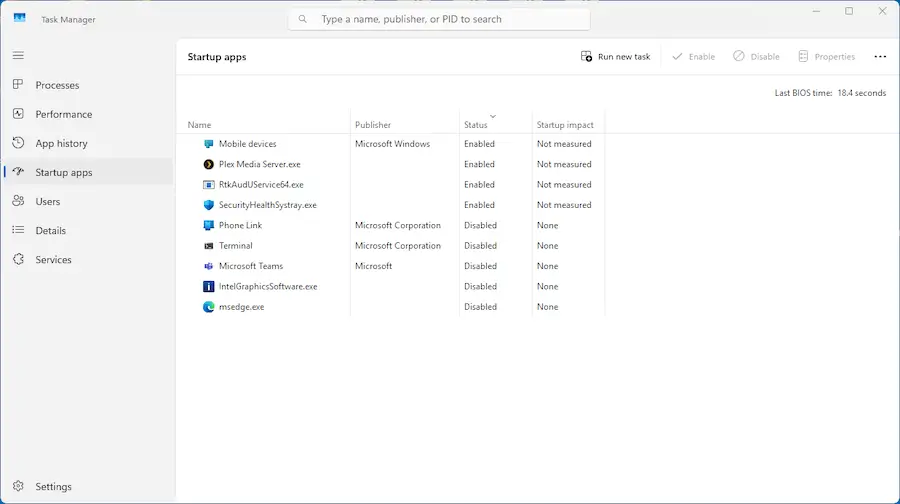Click Disabled status of Phone Link

pos(480,225)
